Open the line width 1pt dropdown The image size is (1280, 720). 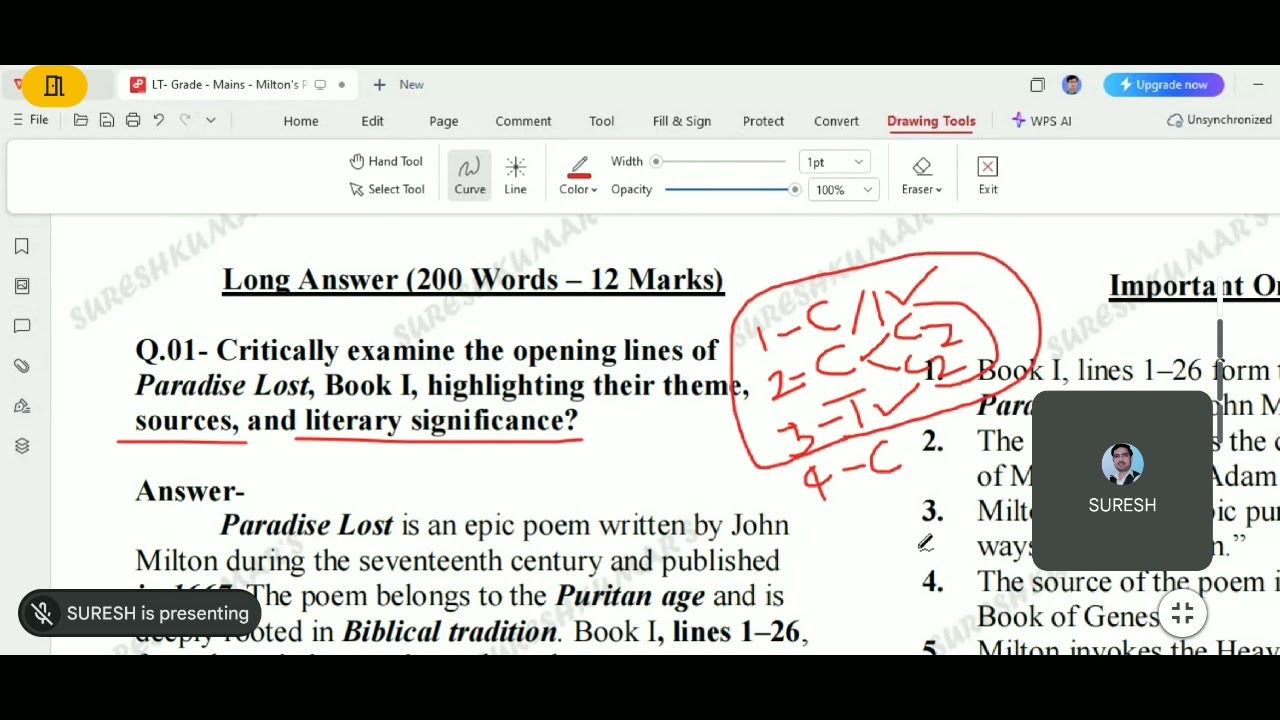(x=835, y=162)
